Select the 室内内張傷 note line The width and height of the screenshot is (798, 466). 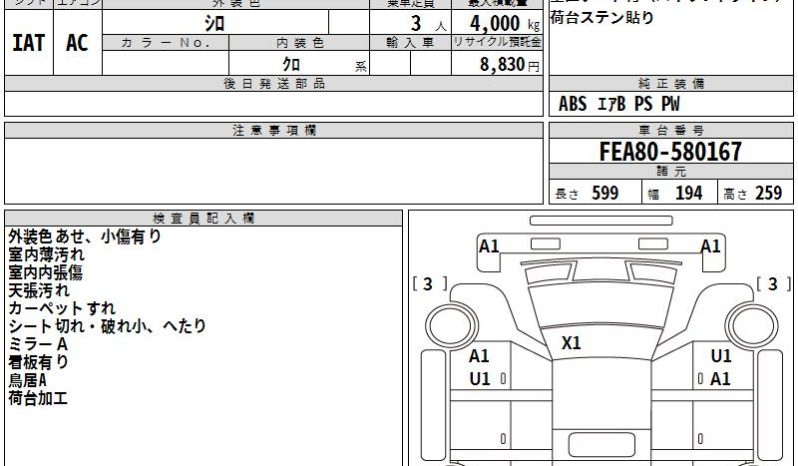tap(45, 273)
